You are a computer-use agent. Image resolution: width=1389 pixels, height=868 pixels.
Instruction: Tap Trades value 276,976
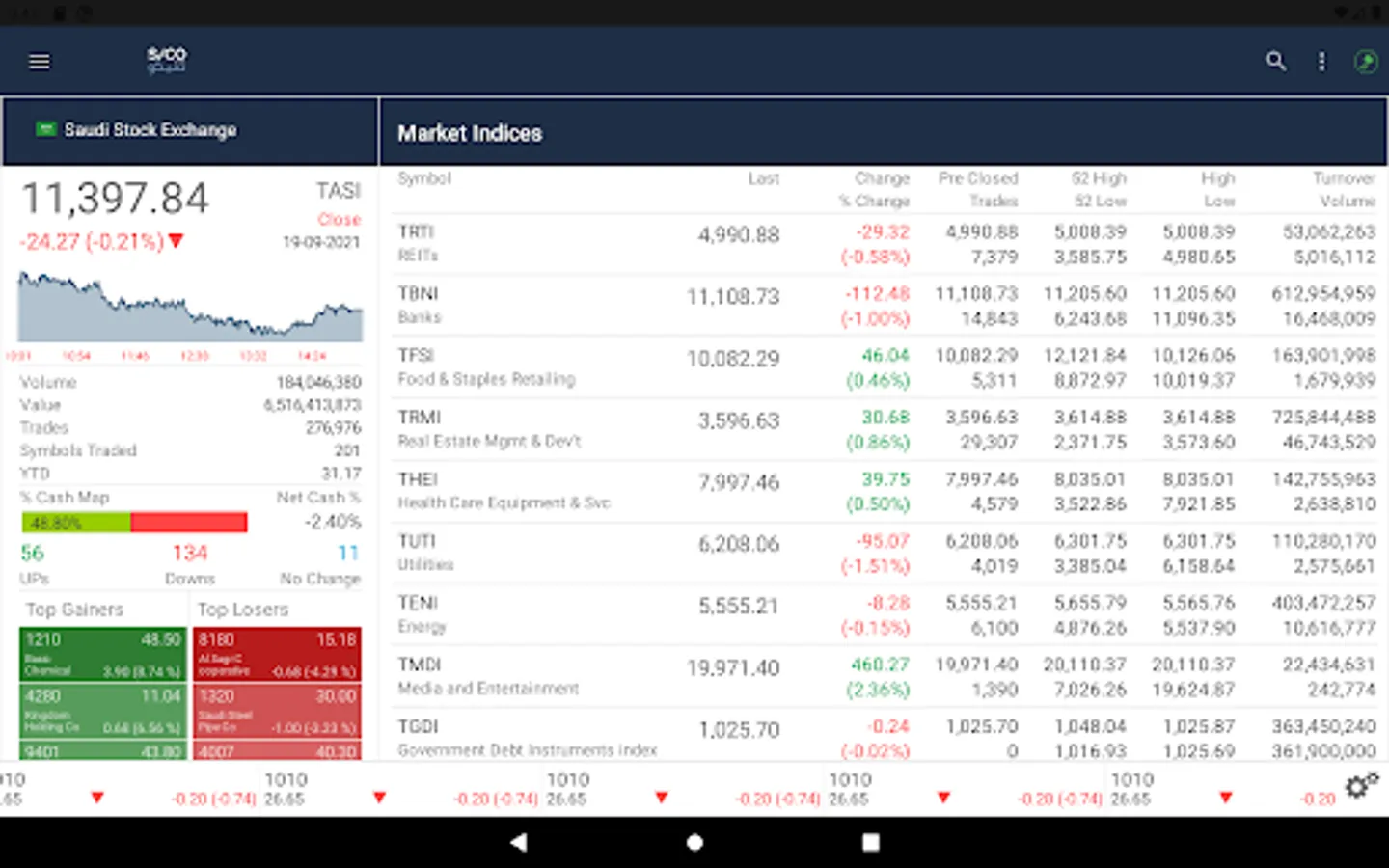coord(334,427)
